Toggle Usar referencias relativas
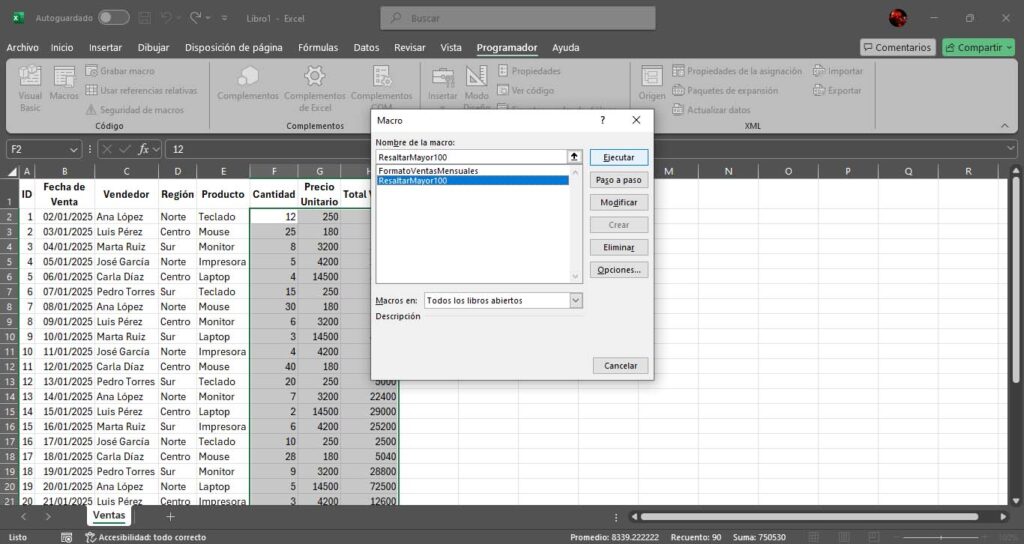The width and height of the screenshot is (1024, 544). click(142, 90)
